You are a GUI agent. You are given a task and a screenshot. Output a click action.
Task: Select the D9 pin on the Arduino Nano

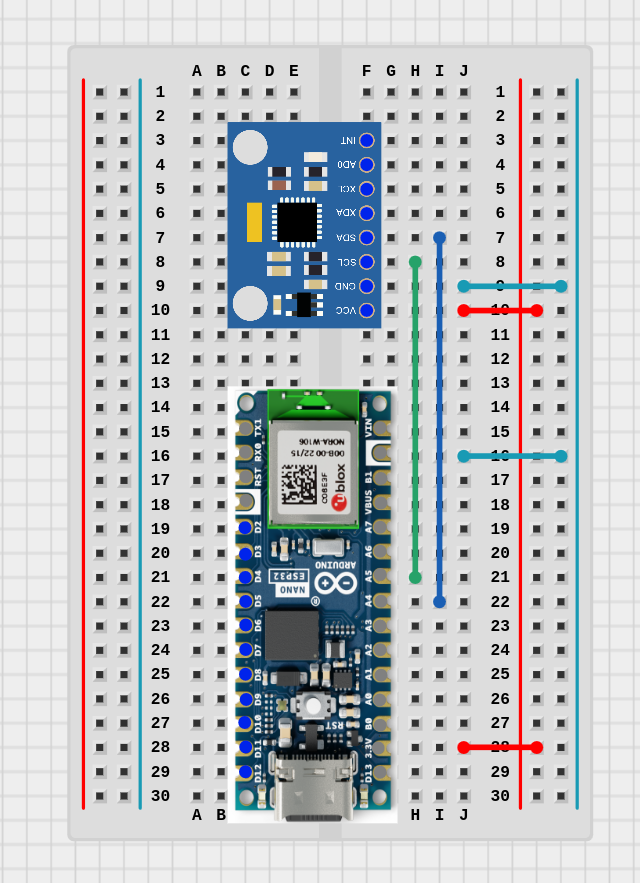tap(245, 699)
